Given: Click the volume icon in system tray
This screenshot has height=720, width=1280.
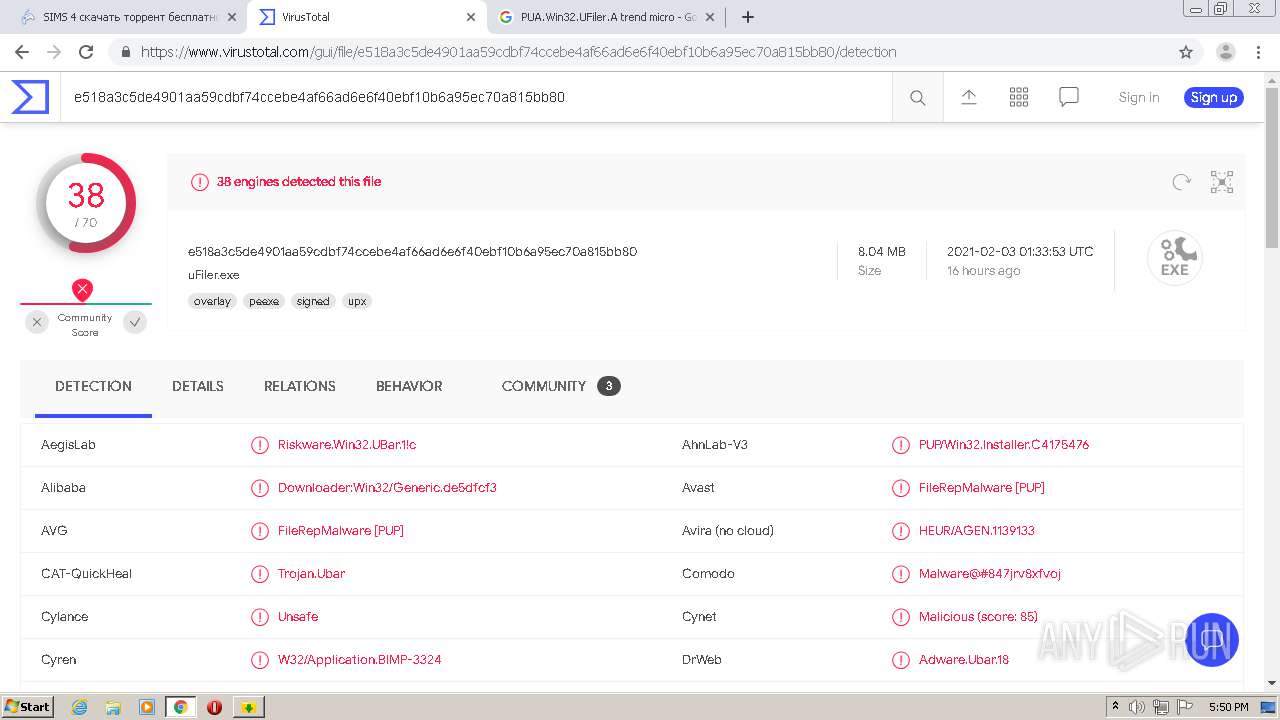Looking at the screenshot, I should pos(1136,707).
